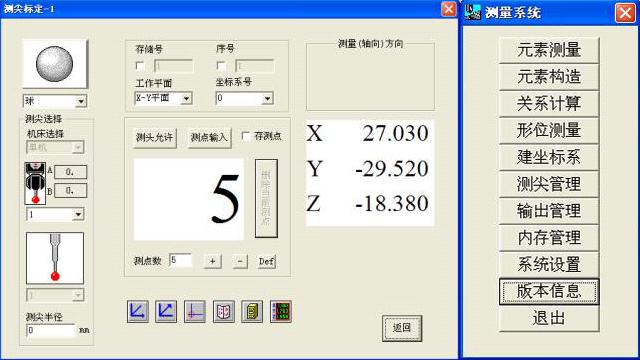Click the 测尖半径 input field
The image size is (640, 360).
(51, 330)
